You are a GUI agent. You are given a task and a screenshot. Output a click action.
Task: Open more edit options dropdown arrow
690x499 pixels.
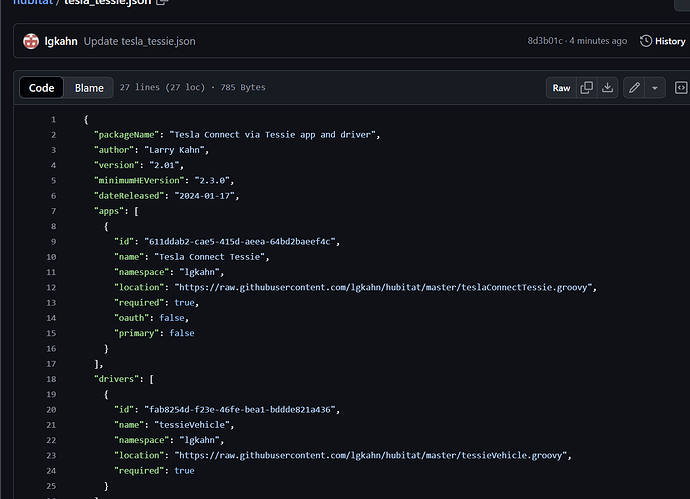coord(655,88)
